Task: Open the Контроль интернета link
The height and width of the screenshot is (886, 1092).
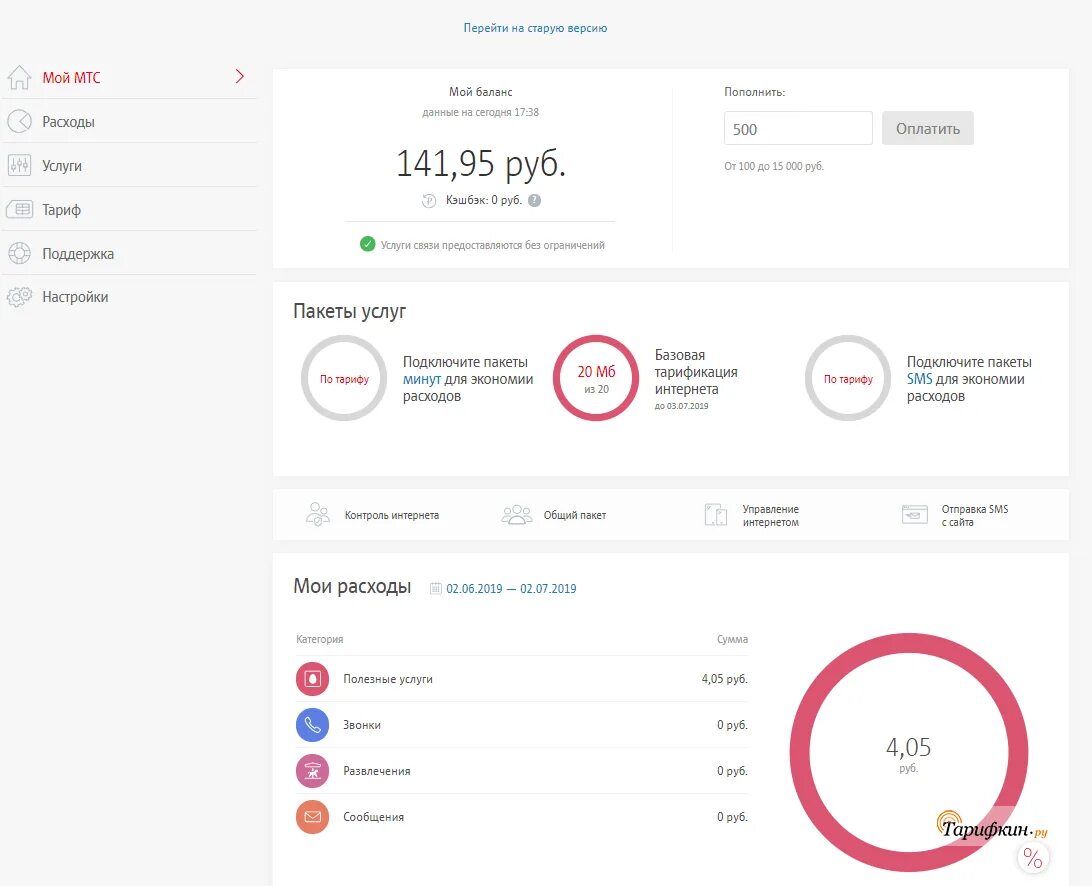Action: point(391,515)
